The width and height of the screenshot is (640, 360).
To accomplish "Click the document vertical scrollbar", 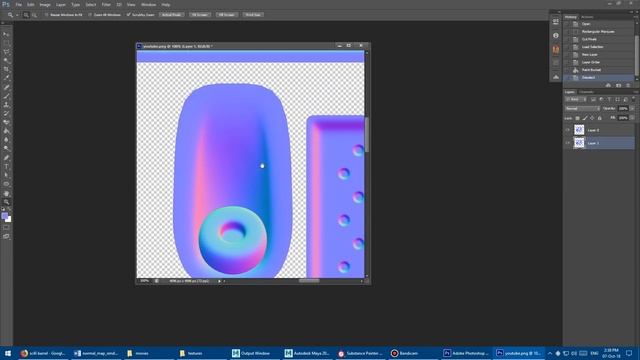I will pos(367,134).
